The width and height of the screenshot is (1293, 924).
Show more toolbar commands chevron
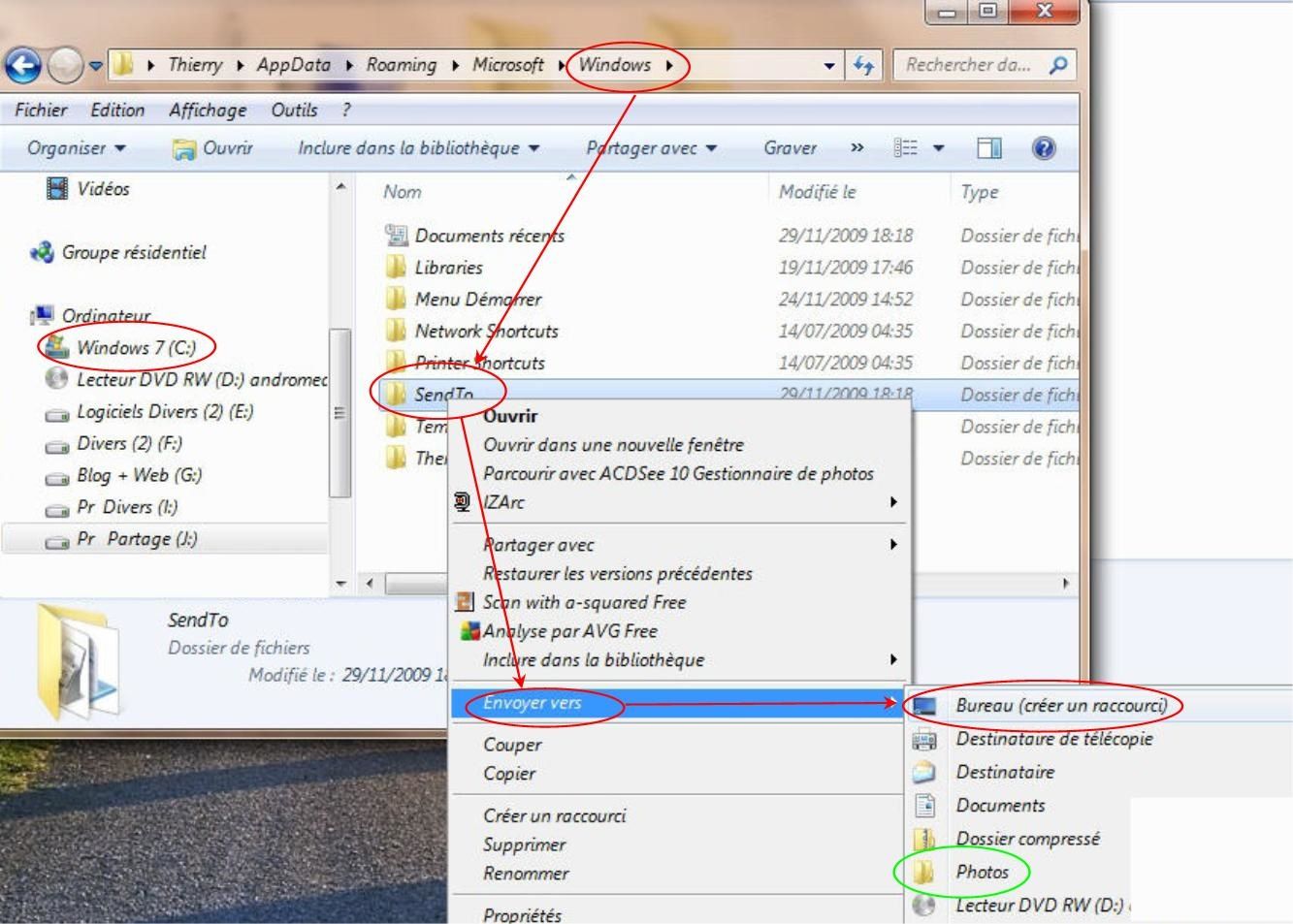pos(857,147)
